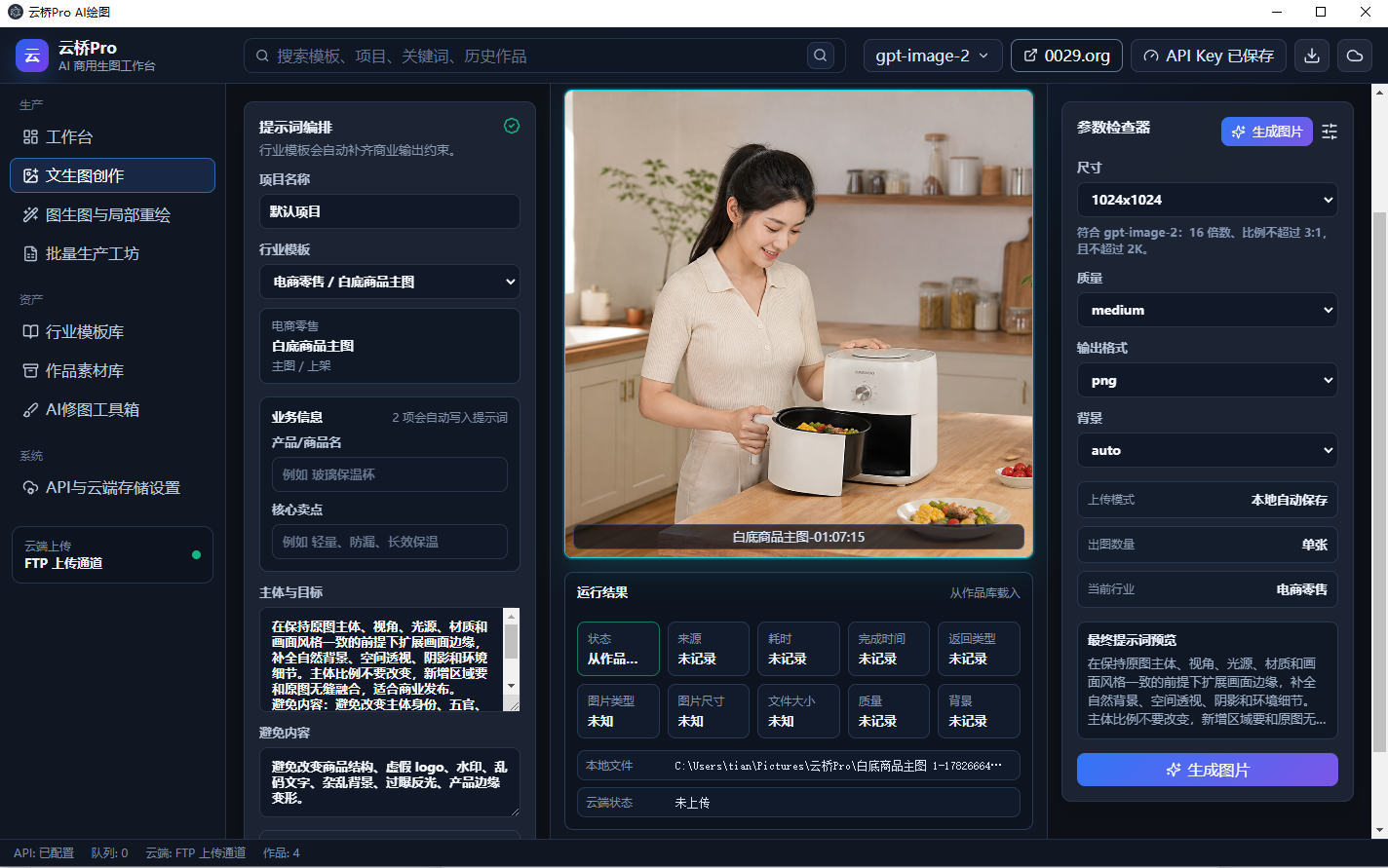The height and width of the screenshot is (868, 1388).
Task: Click the 来源 result card
Action: (x=709, y=649)
